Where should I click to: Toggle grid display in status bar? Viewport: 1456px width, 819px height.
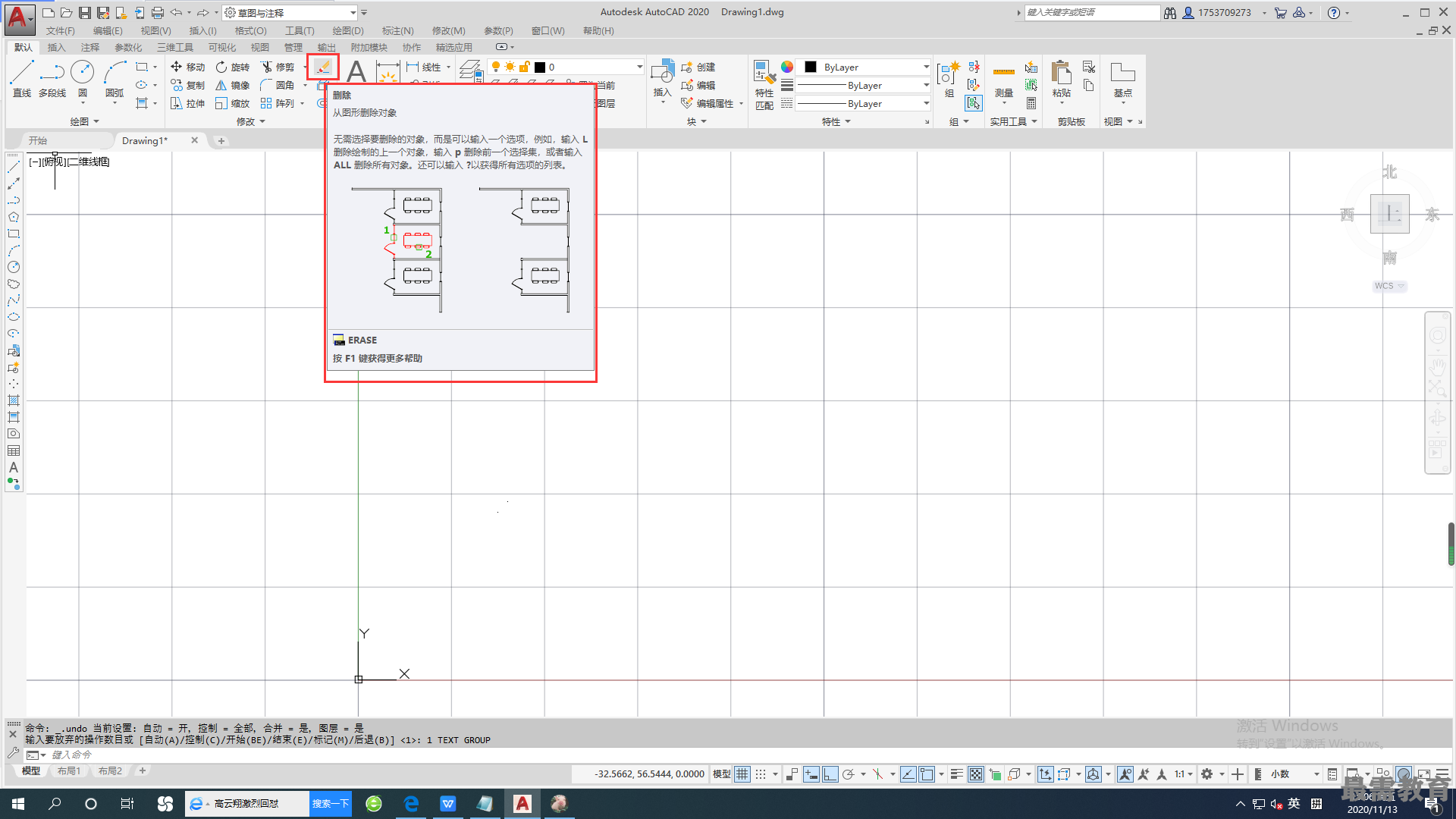click(x=742, y=774)
